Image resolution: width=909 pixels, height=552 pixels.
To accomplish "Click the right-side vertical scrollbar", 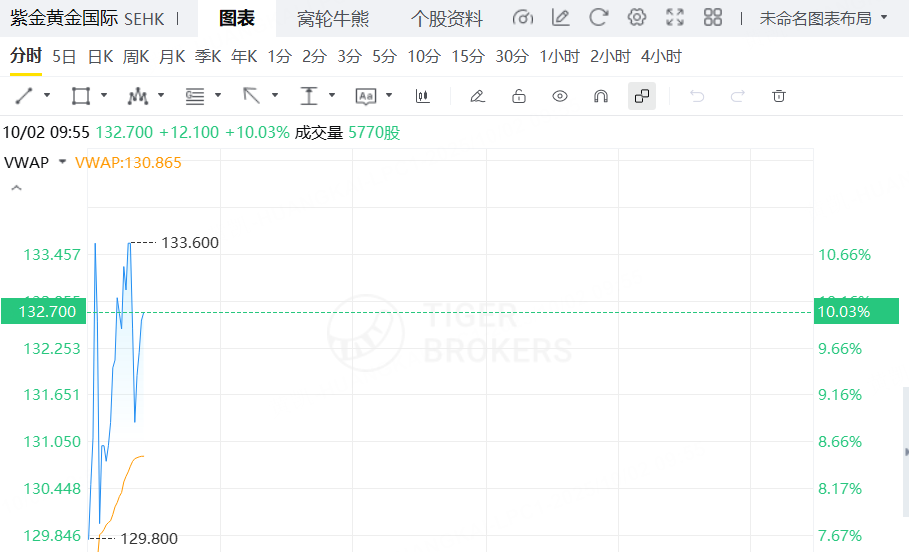I will 905,450.
